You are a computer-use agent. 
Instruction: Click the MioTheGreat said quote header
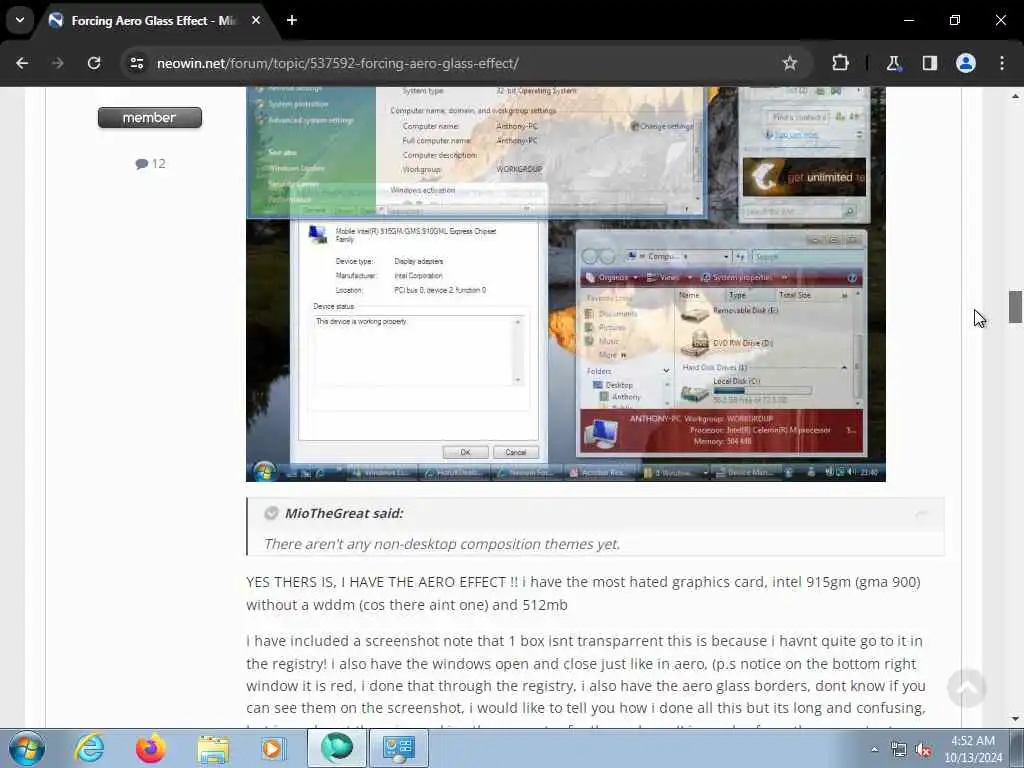[x=344, y=513]
